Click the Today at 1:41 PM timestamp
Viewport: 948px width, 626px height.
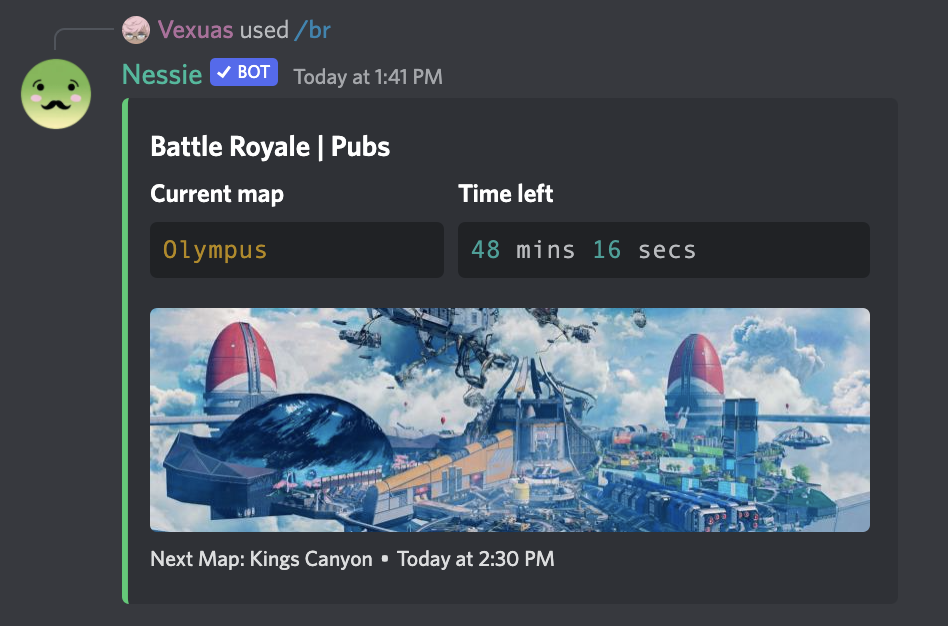tap(368, 77)
